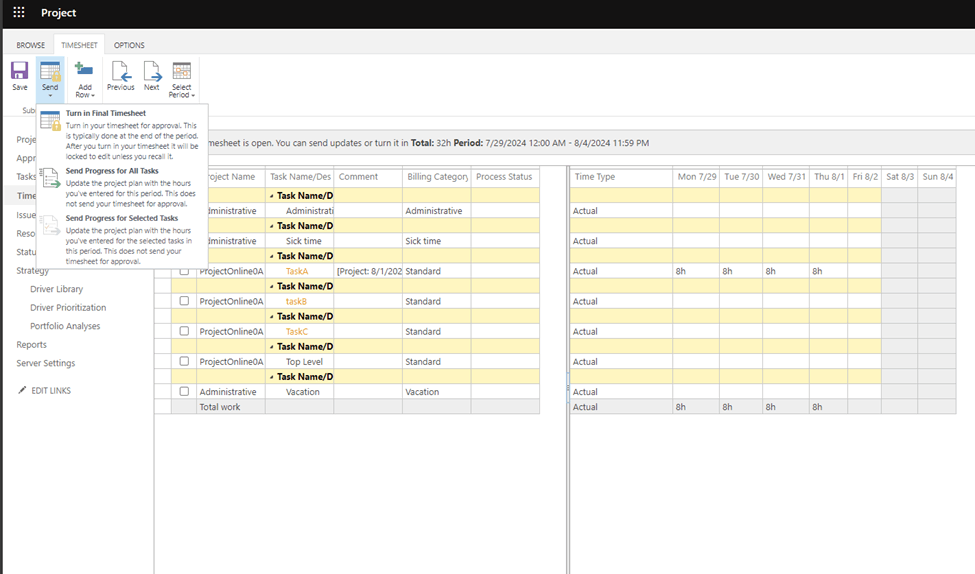
Task: Switch to the TIMESHEET tab
Action: (79, 45)
